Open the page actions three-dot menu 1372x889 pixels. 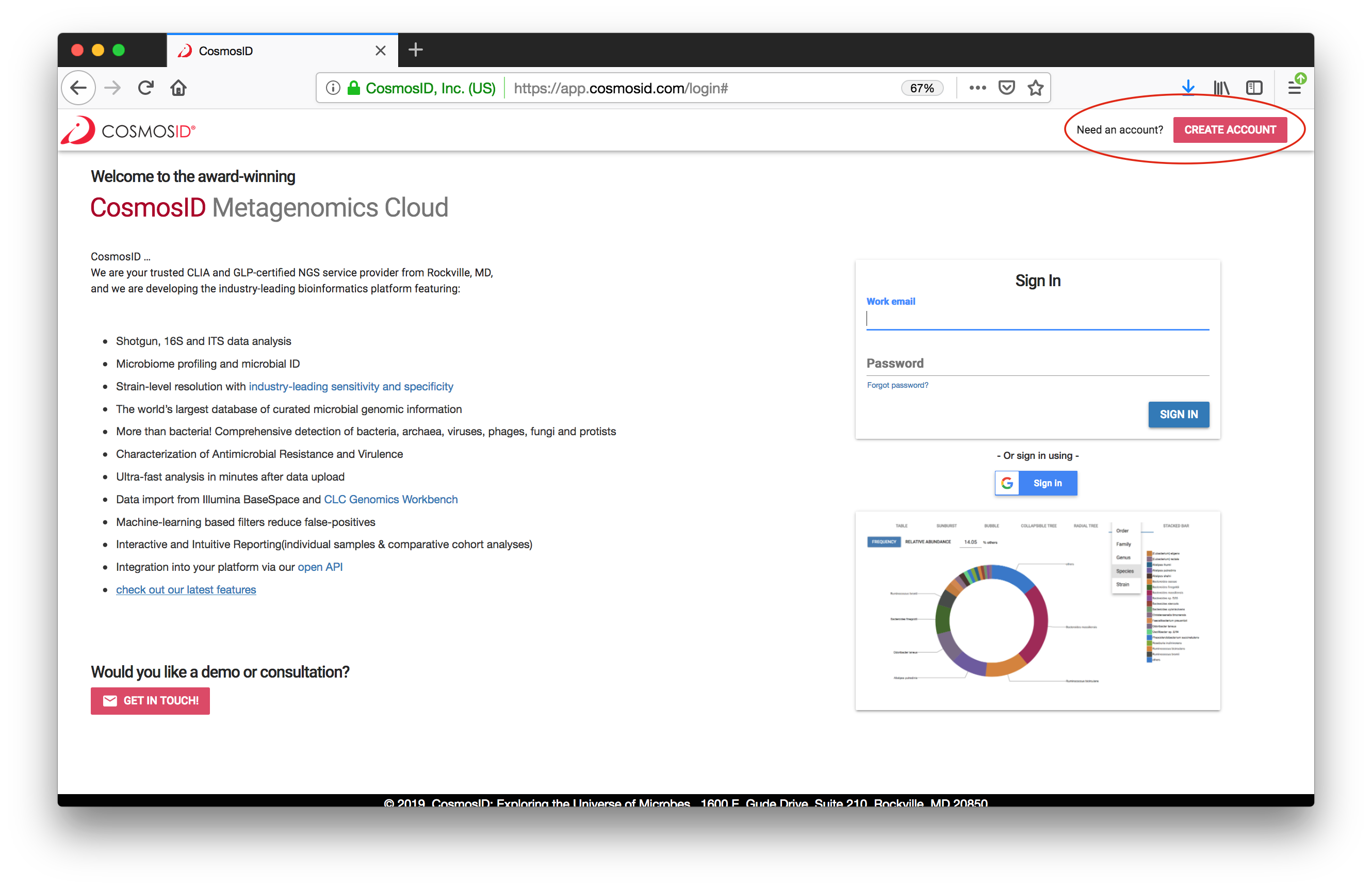[978, 88]
